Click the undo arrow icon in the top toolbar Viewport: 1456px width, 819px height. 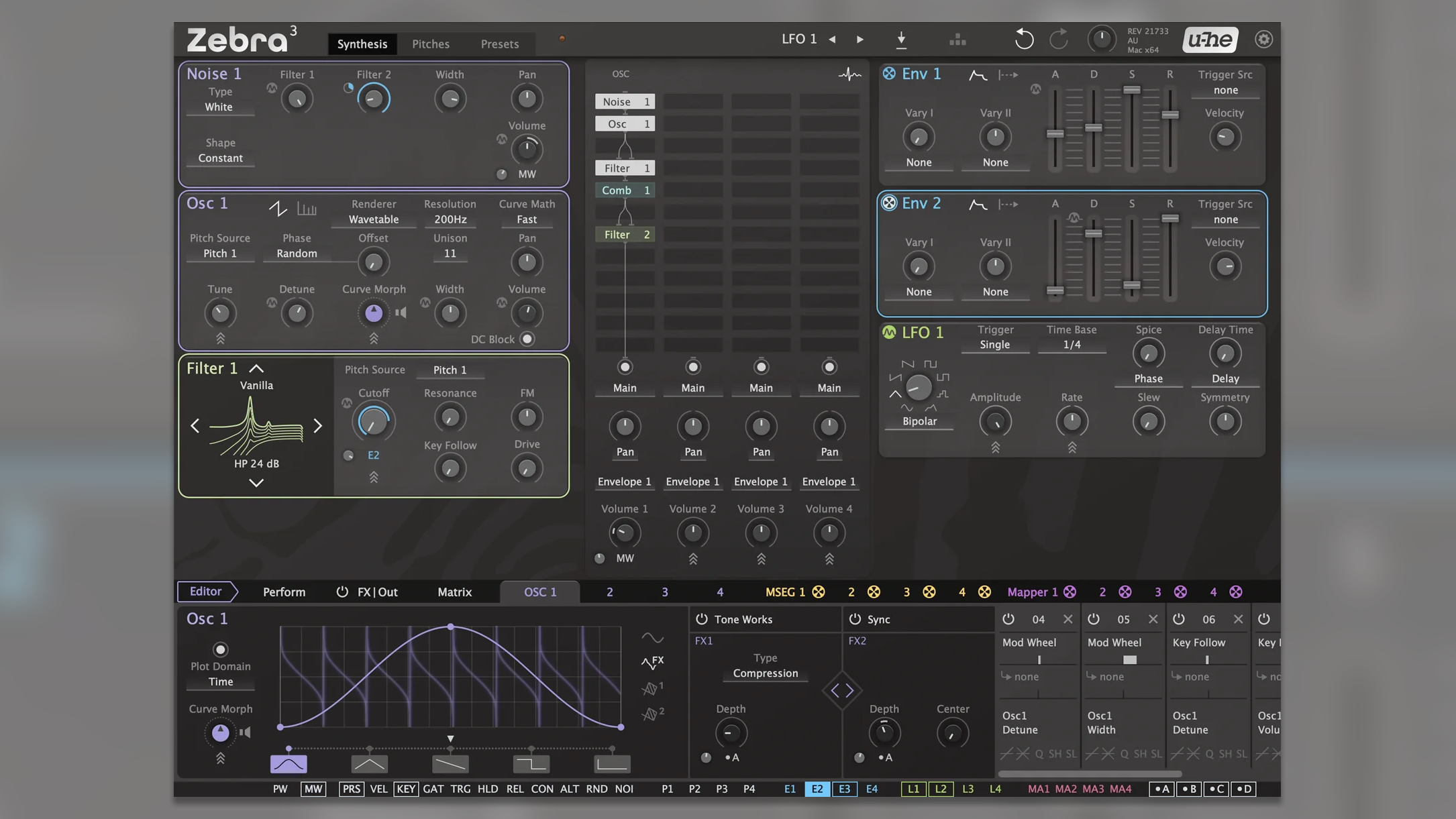[1023, 38]
